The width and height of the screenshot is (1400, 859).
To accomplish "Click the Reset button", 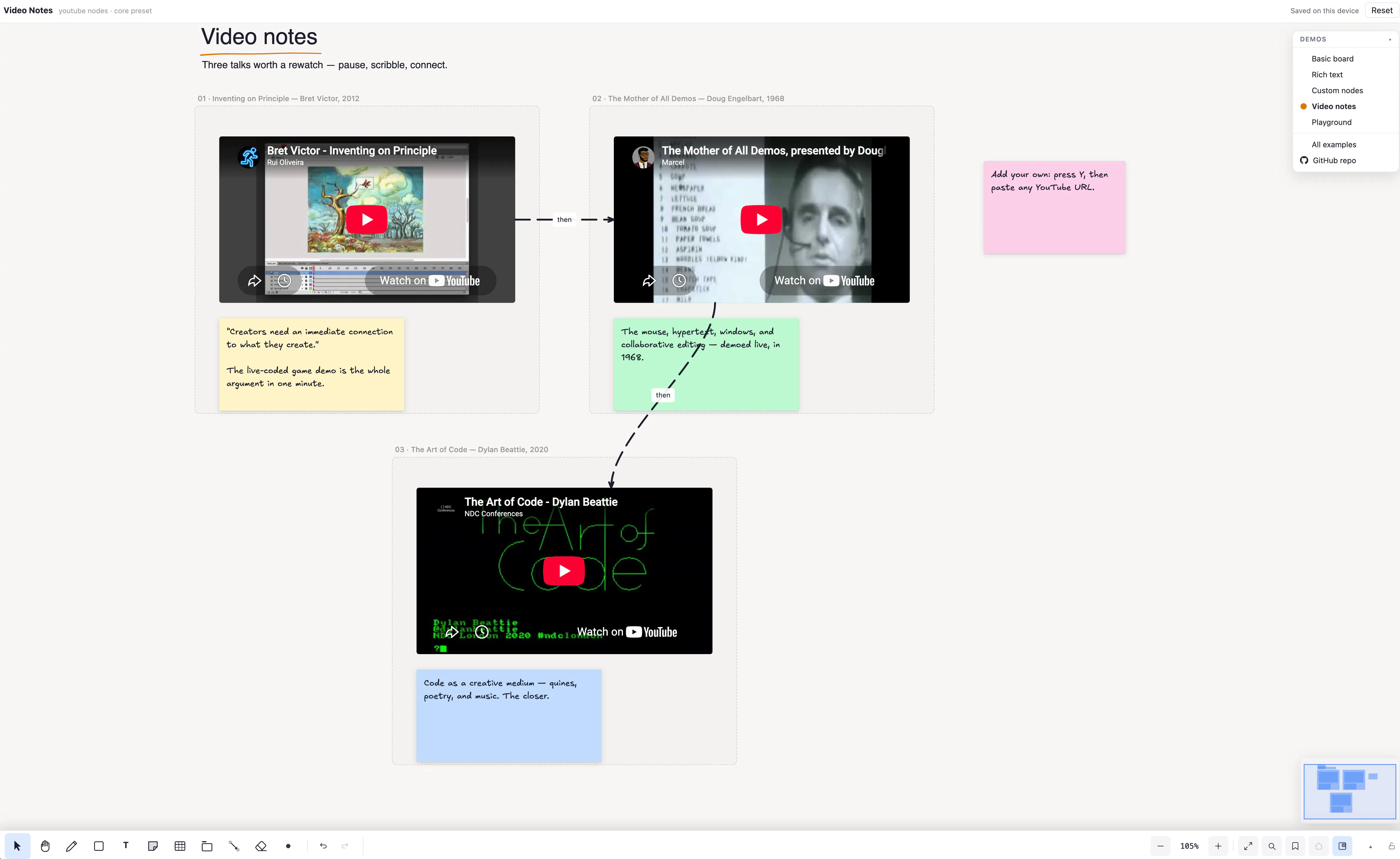I will (x=1382, y=10).
